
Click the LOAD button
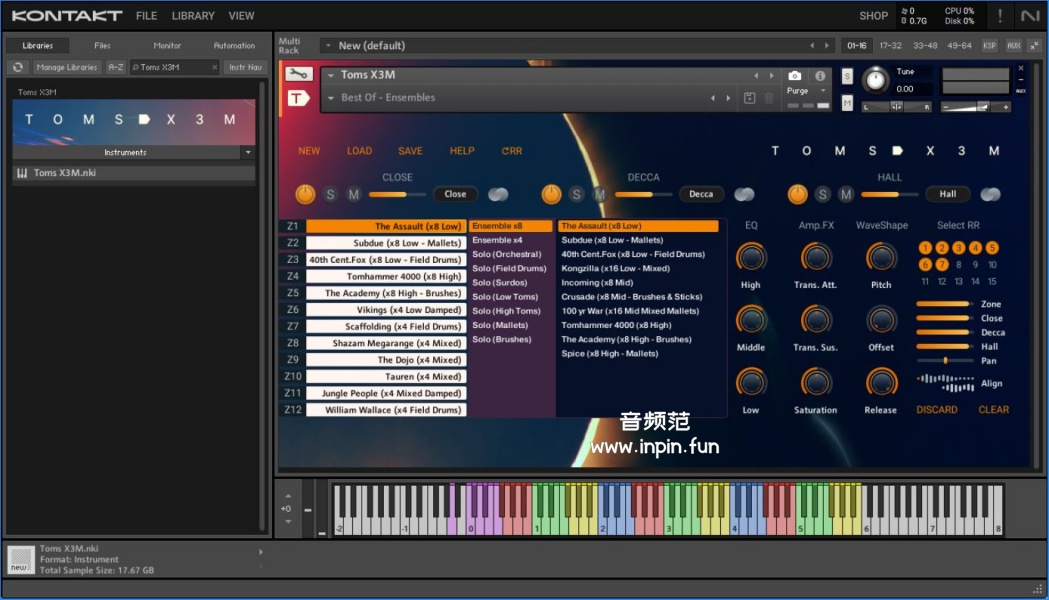tap(359, 151)
